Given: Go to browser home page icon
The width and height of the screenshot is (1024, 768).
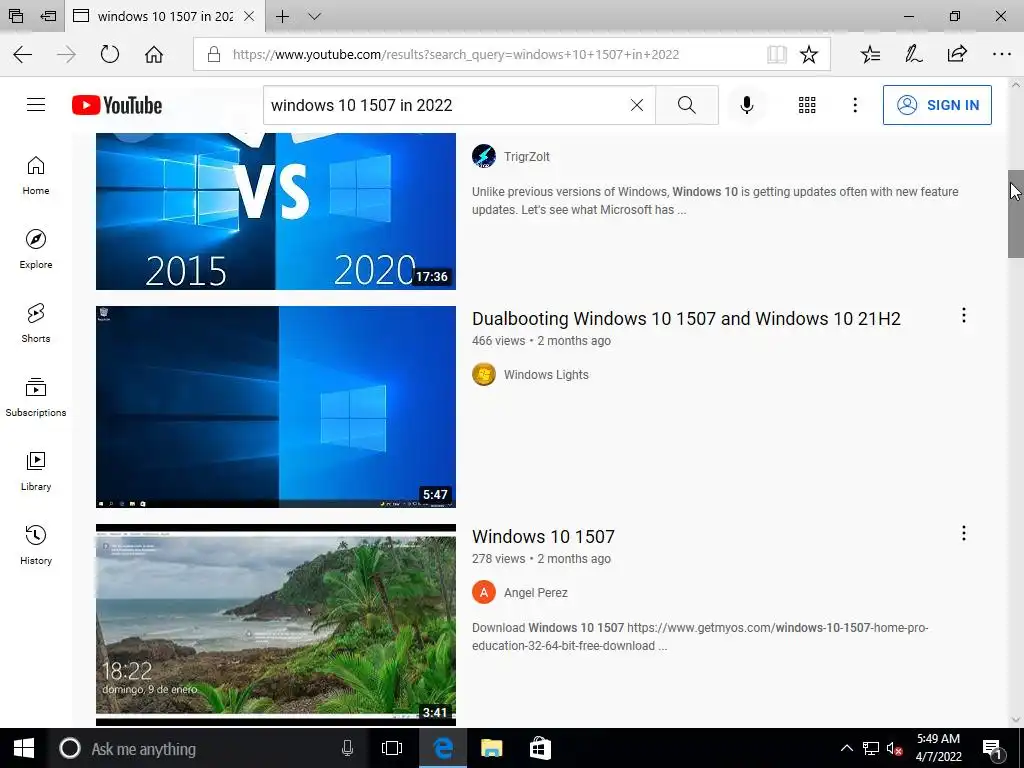Looking at the screenshot, I should coord(154,54).
